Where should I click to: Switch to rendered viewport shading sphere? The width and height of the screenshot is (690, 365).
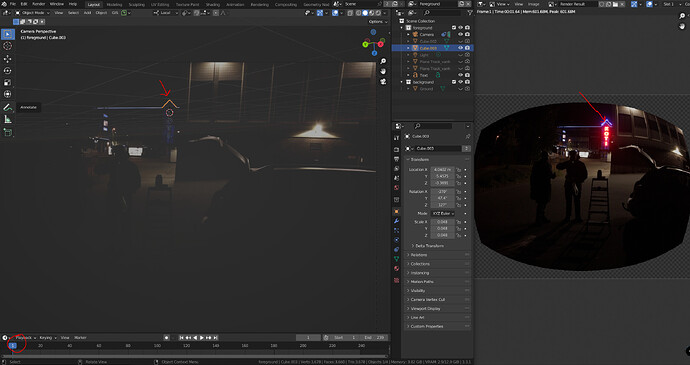[x=378, y=13]
